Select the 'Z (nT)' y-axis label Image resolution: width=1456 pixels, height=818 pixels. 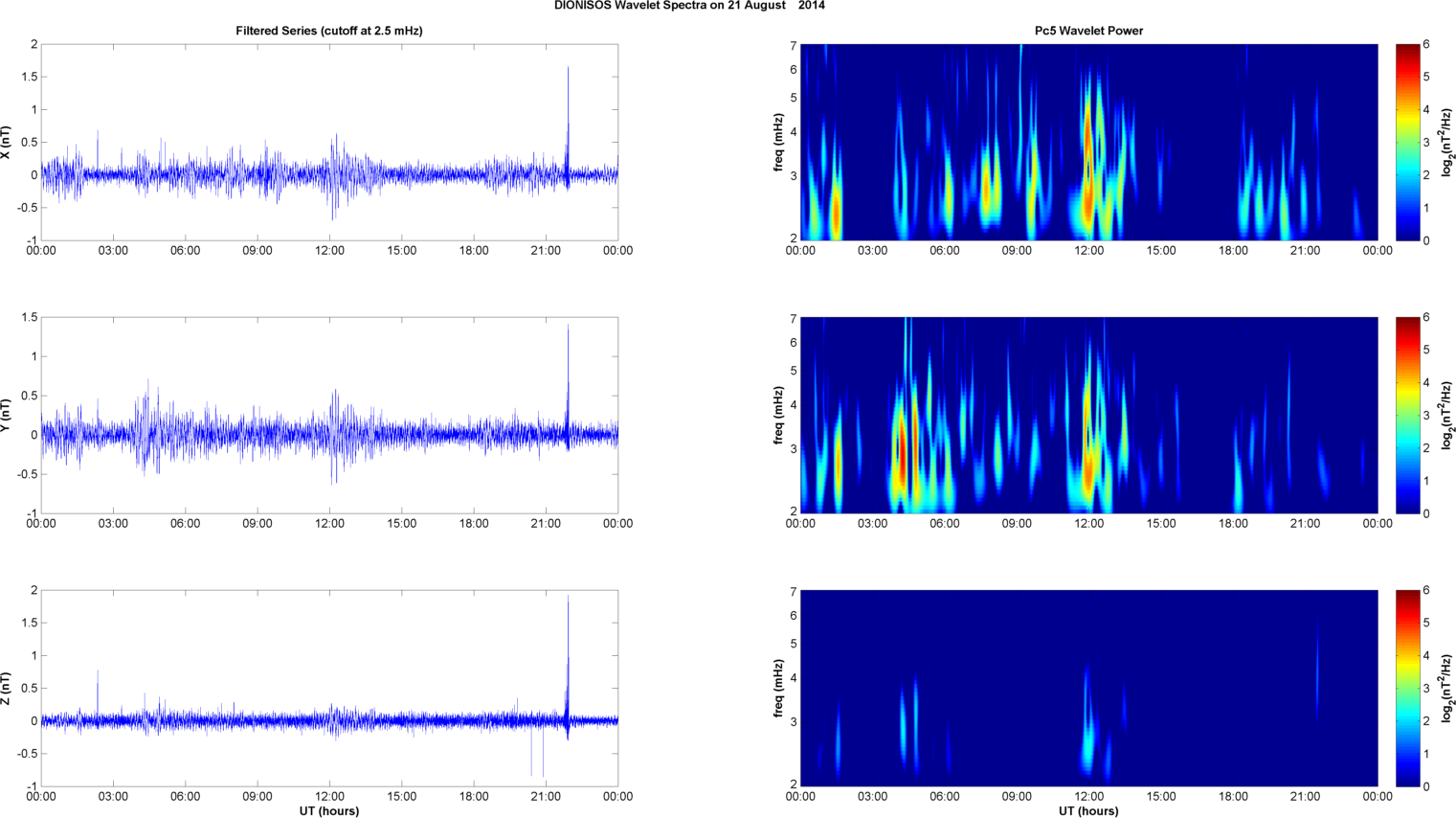pyautogui.click(x=6, y=689)
